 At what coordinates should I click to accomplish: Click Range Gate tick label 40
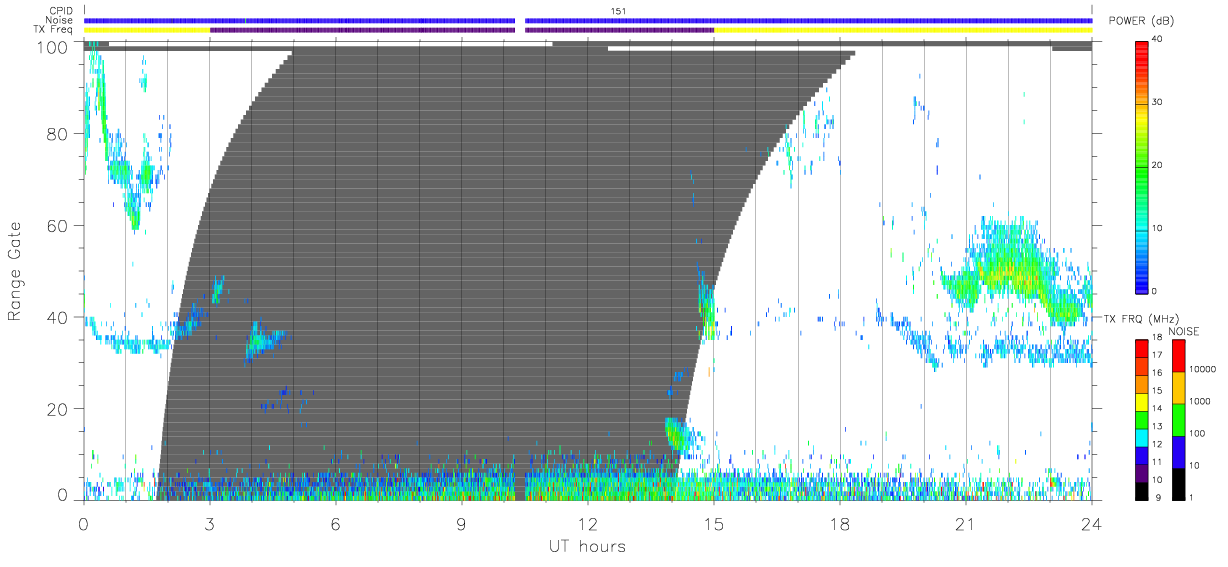57,317
